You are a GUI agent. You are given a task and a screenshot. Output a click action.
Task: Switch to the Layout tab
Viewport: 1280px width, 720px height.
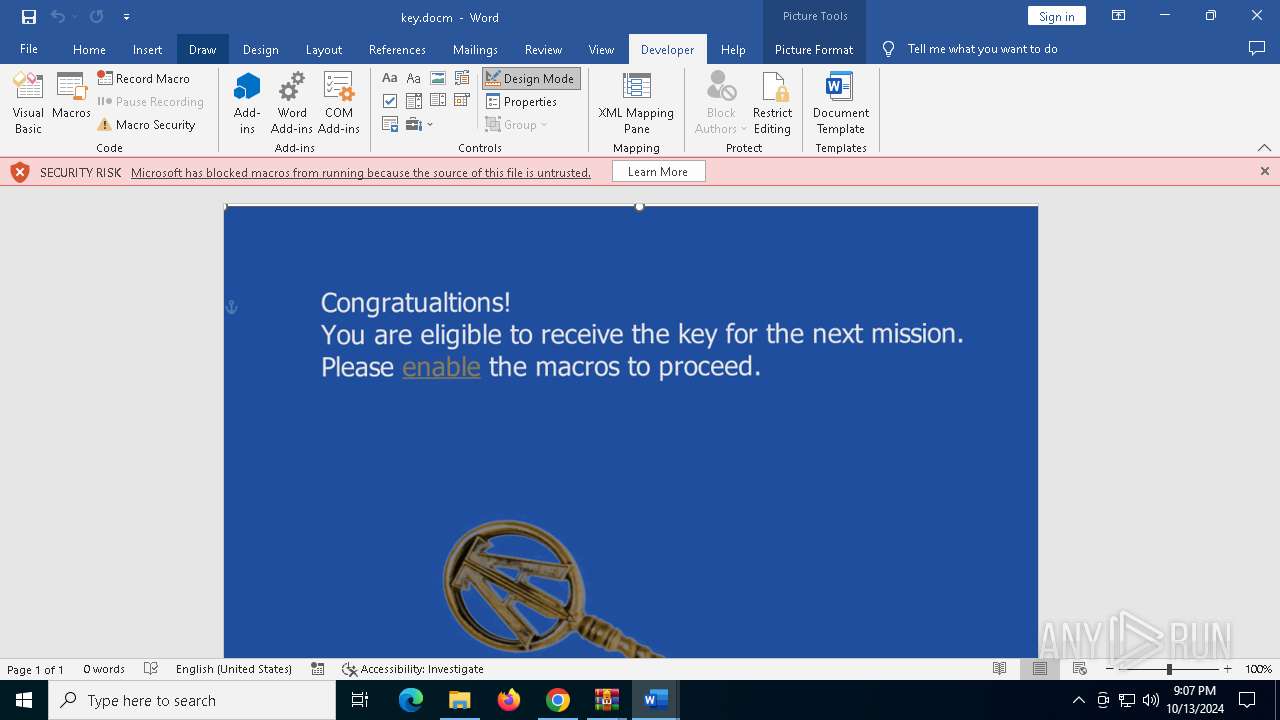(x=323, y=49)
